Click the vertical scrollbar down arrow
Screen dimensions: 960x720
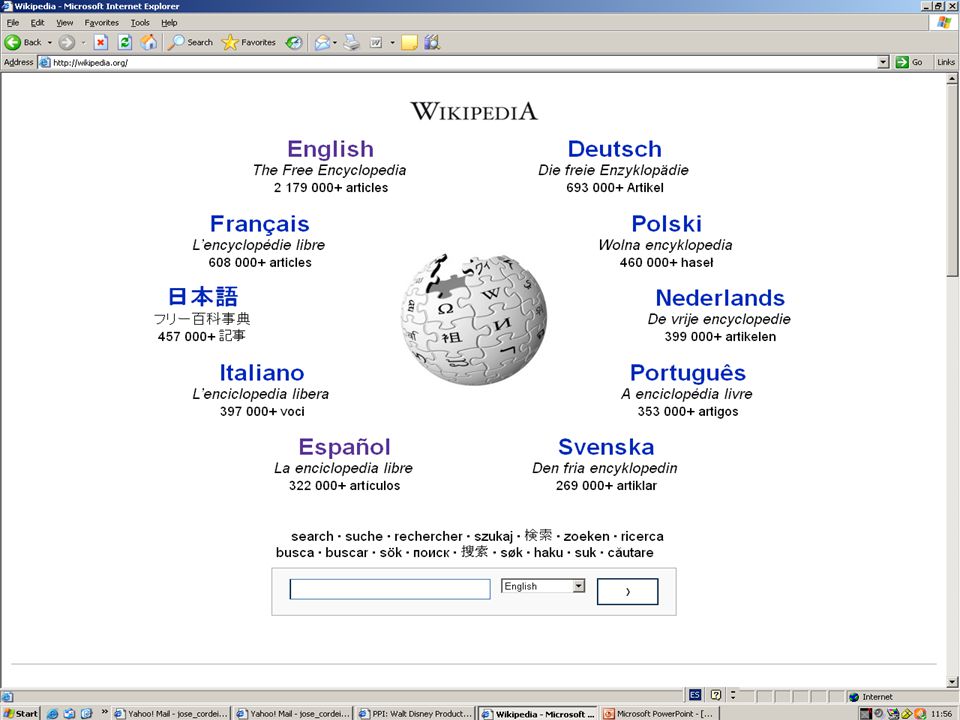pos(952,681)
